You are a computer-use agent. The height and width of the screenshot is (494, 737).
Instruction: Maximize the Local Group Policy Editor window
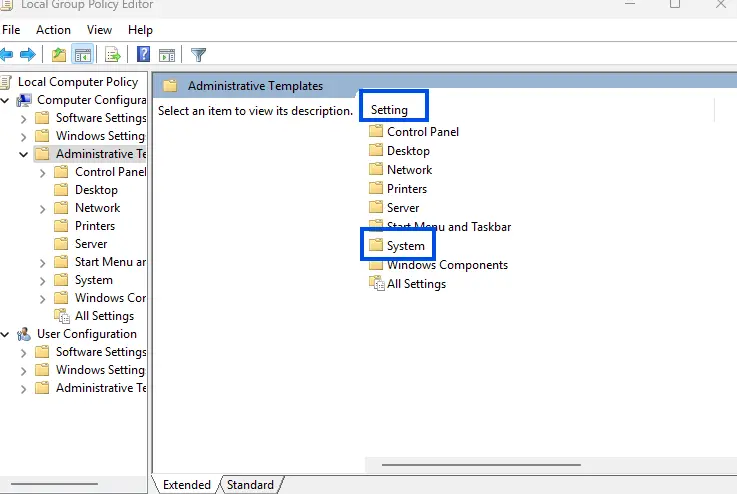(x=675, y=5)
